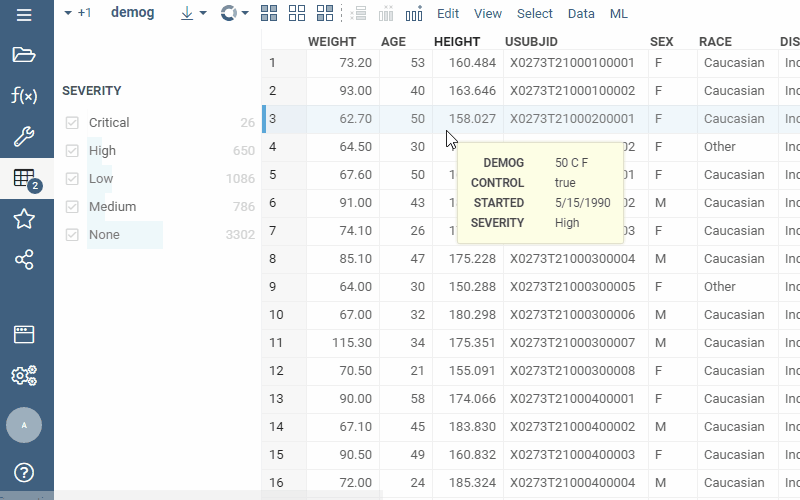The image size is (800, 500).
Task: Click the demog table name
Action: pyautogui.click(x=133, y=13)
